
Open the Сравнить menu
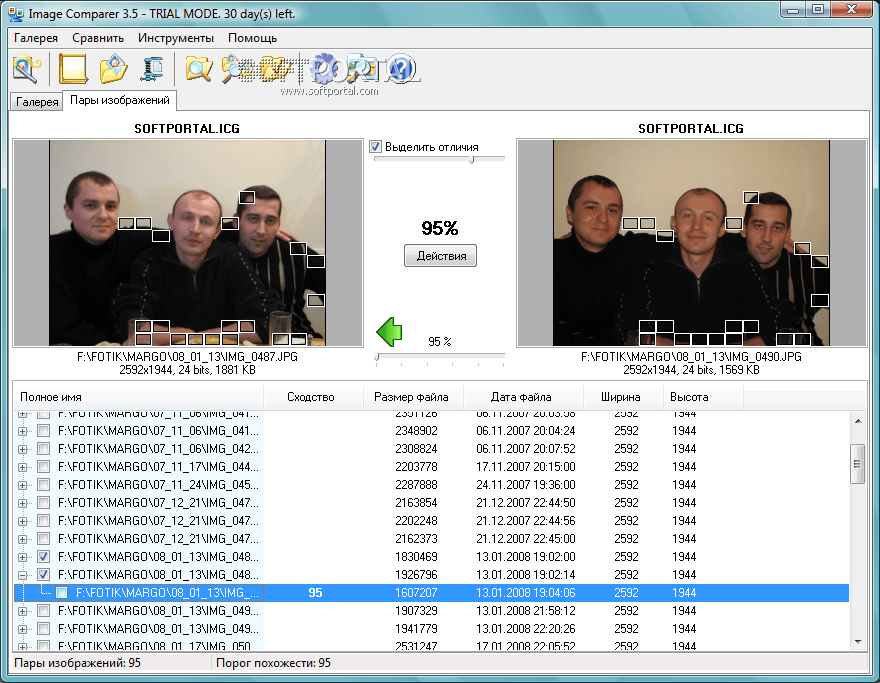coord(98,38)
